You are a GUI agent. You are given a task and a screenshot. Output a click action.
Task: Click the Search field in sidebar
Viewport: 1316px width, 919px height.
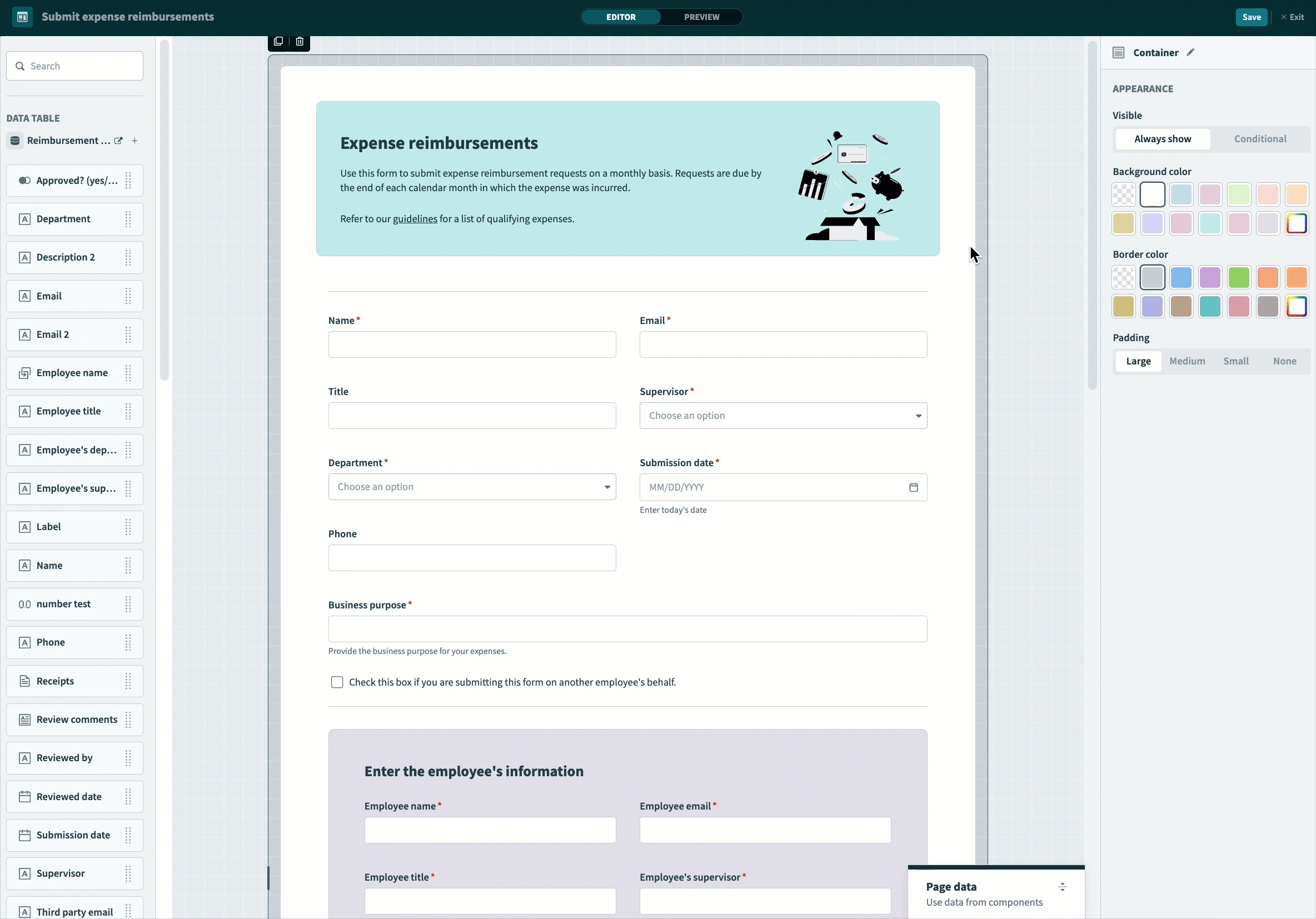[x=75, y=66]
